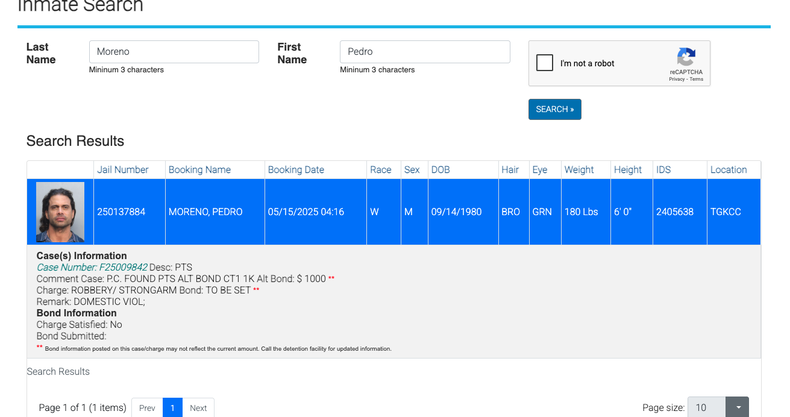Sort by DOB column header
This screenshot has height=417, width=790.
(440, 170)
